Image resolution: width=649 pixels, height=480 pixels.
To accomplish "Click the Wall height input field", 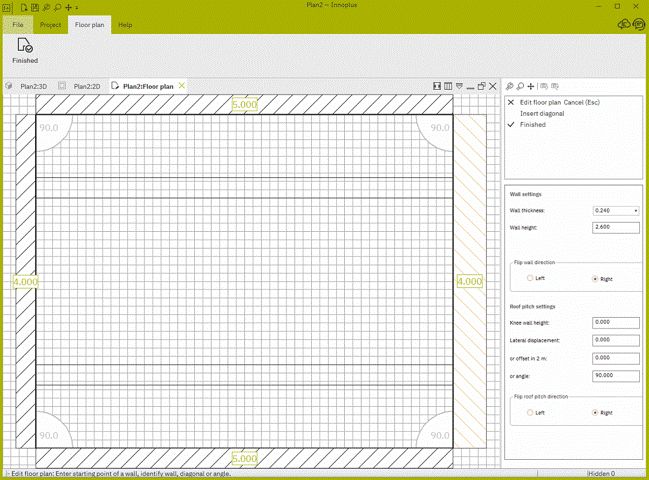I will [x=615, y=228].
